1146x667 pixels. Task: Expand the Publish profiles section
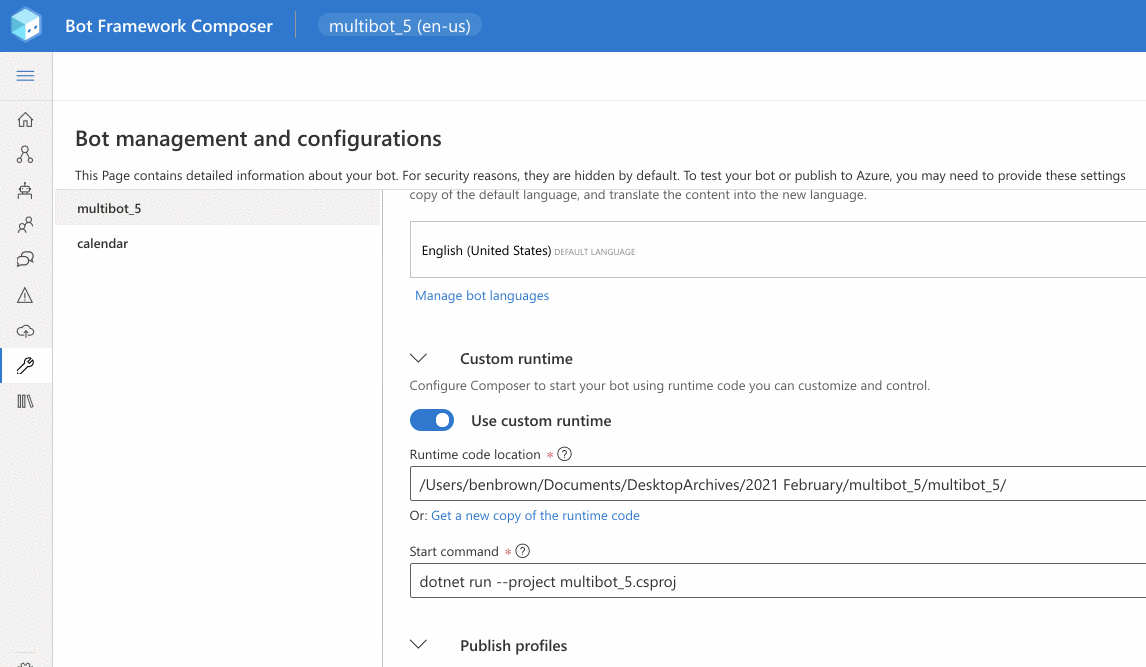pyautogui.click(x=418, y=644)
